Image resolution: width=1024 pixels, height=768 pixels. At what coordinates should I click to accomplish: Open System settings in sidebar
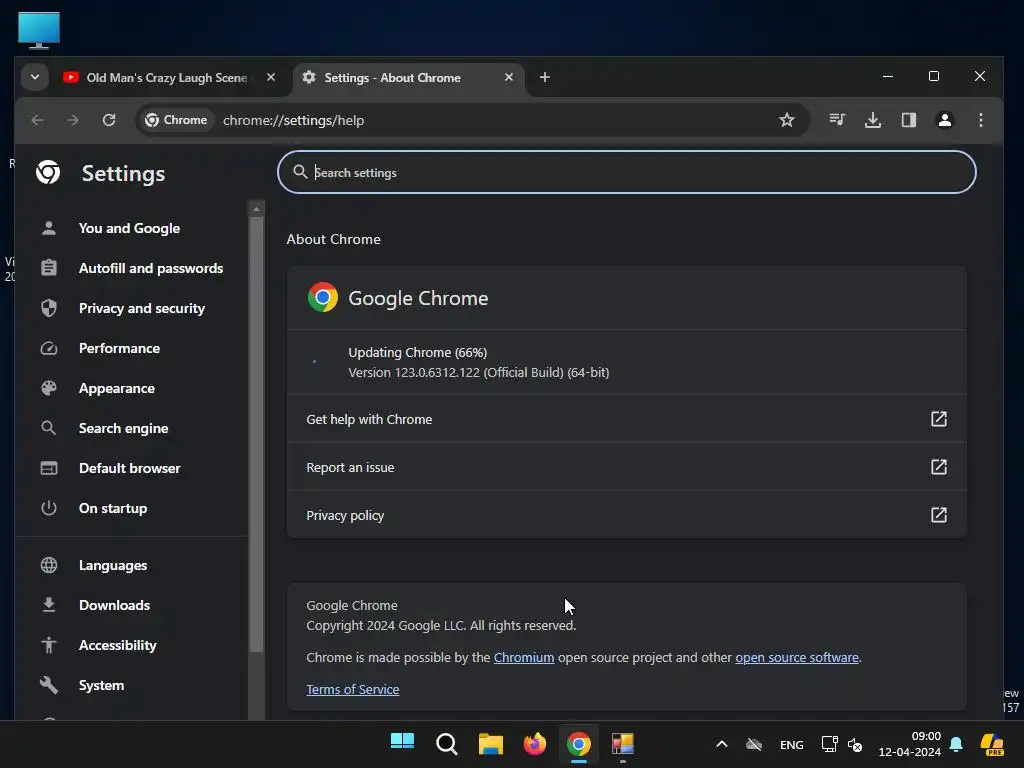(x=101, y=685)
